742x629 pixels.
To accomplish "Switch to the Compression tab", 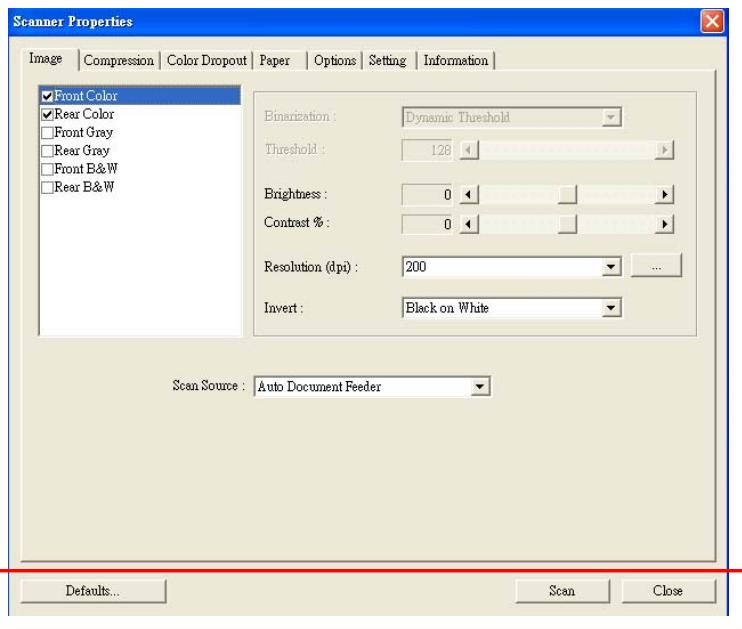I will pos(119,61).
